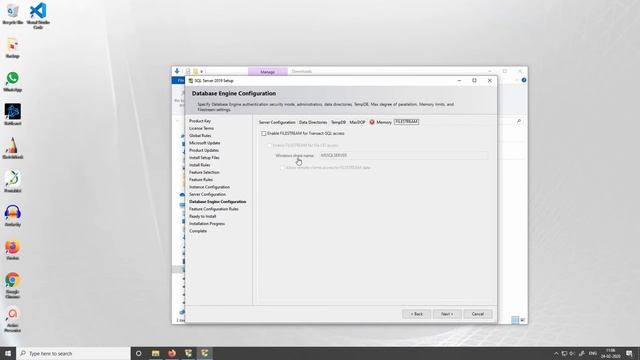The height and width of the screenshot is (360, 640).
Task: Open WhatsApp desktop shortcut
Action: click(x=13, y=81)
